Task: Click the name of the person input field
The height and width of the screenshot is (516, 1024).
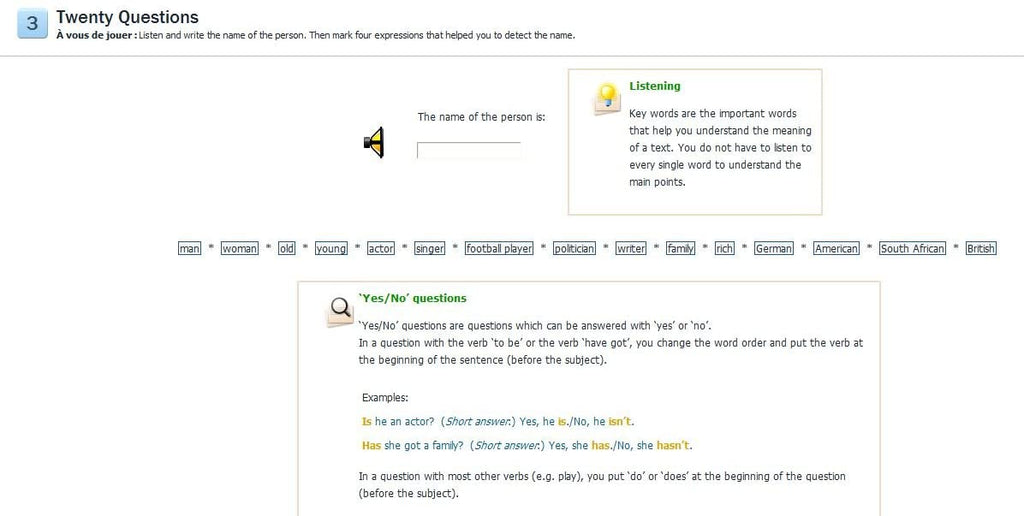Action: click(469, 150)
